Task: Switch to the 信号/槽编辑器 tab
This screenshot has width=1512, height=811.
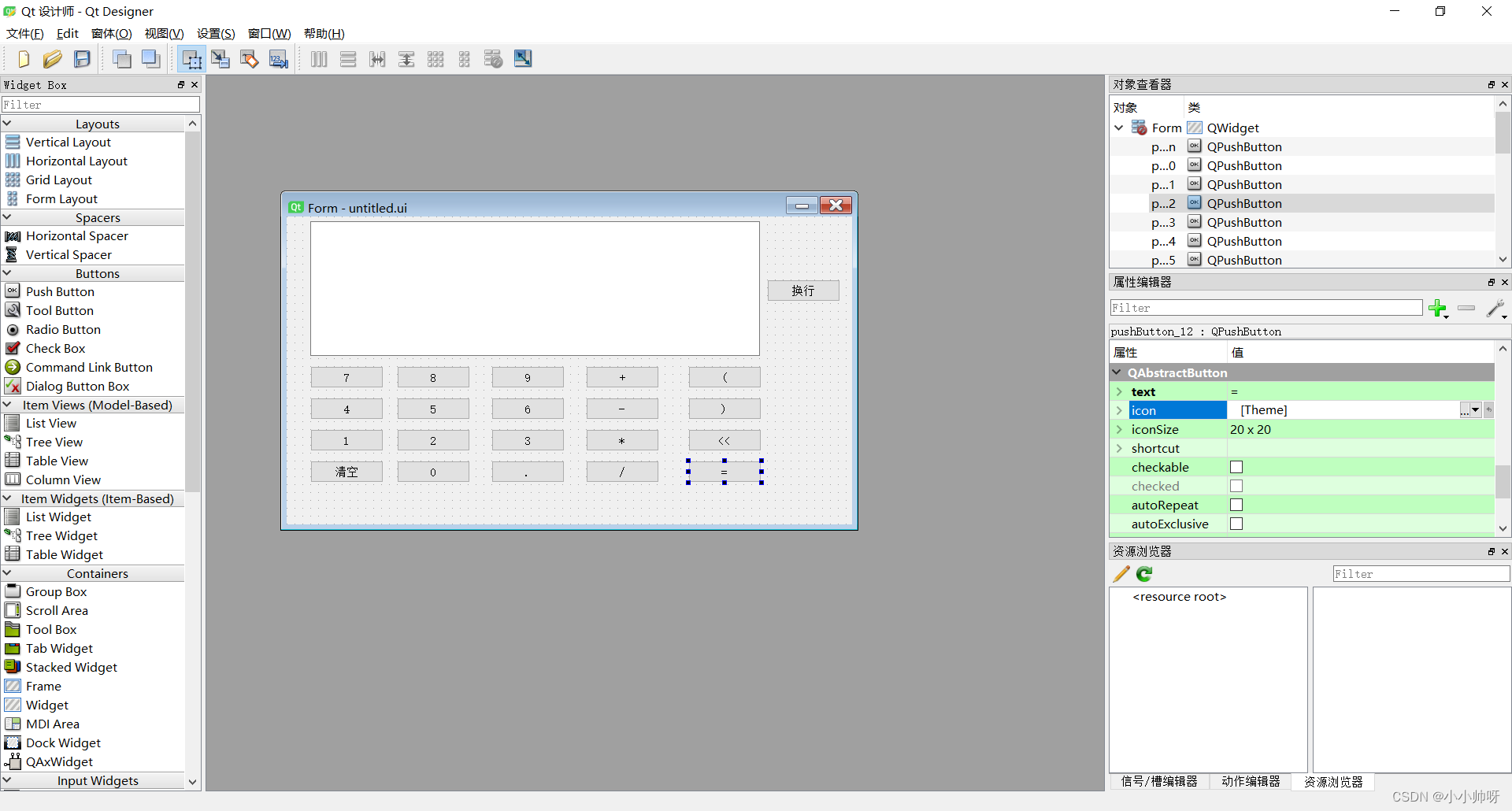Action: [1159, 781]
